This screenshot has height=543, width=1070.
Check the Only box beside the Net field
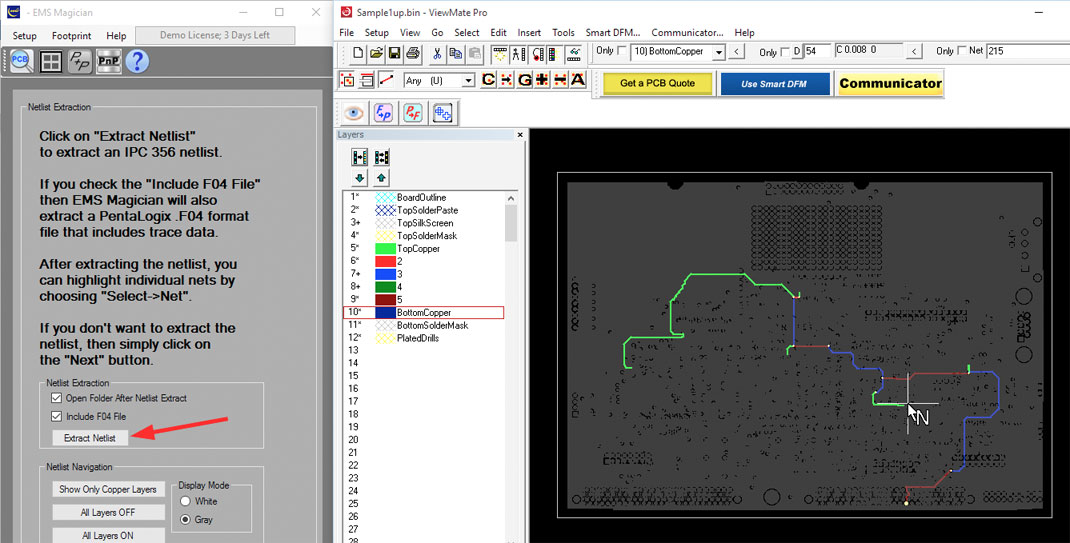(x=962, y=50)
